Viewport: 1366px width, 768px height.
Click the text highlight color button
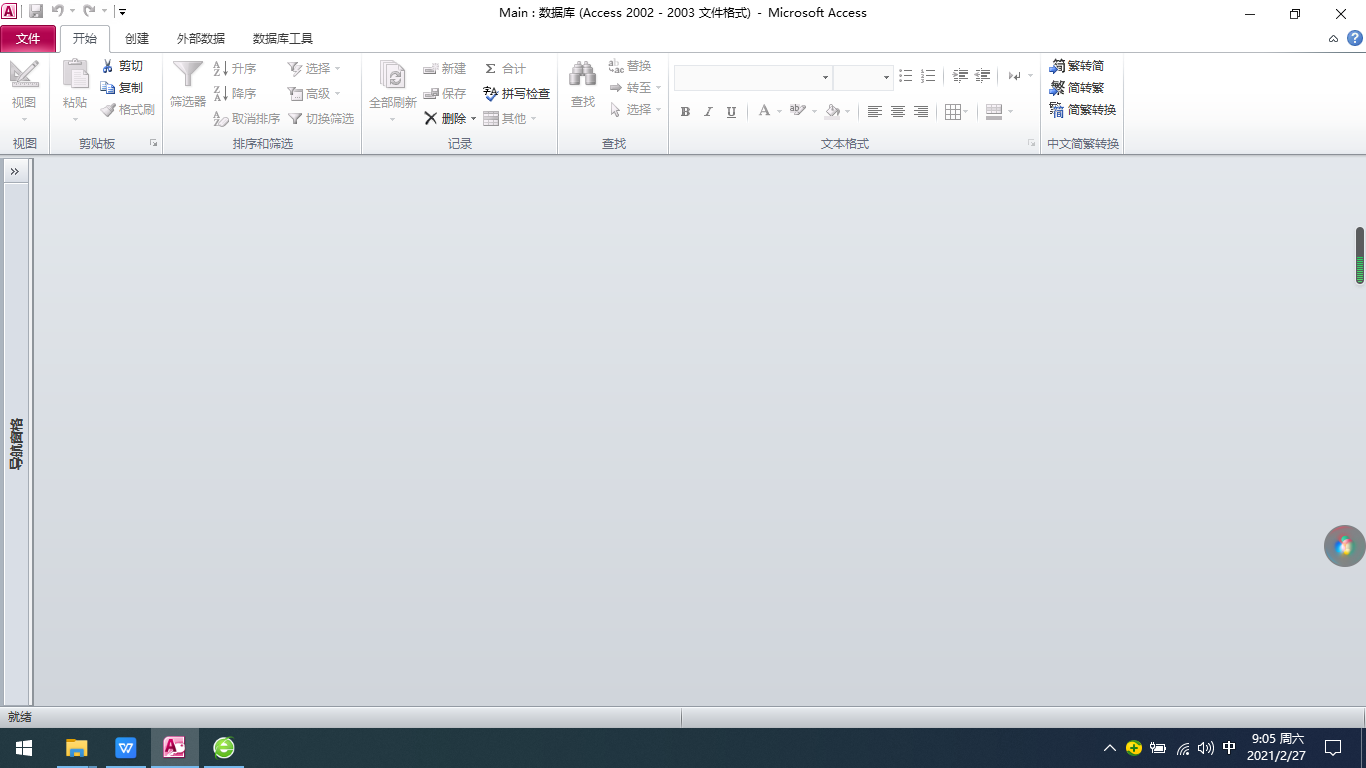click(797, 111)
